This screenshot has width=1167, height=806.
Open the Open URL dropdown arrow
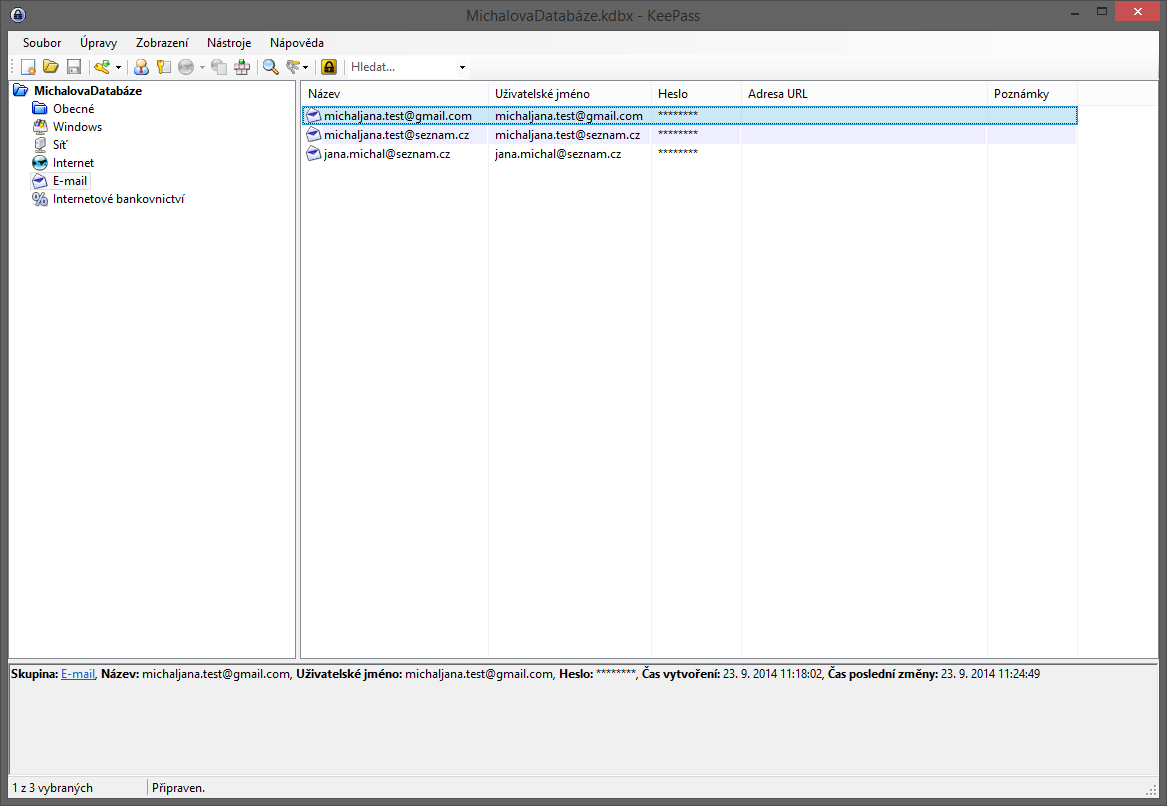[x=201, y=67]
